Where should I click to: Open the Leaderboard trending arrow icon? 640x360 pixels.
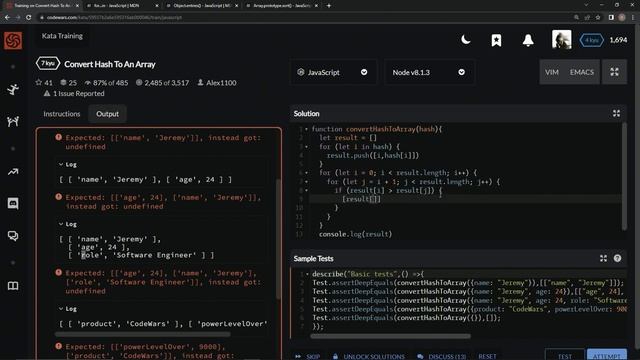click(x=13, y=172)
